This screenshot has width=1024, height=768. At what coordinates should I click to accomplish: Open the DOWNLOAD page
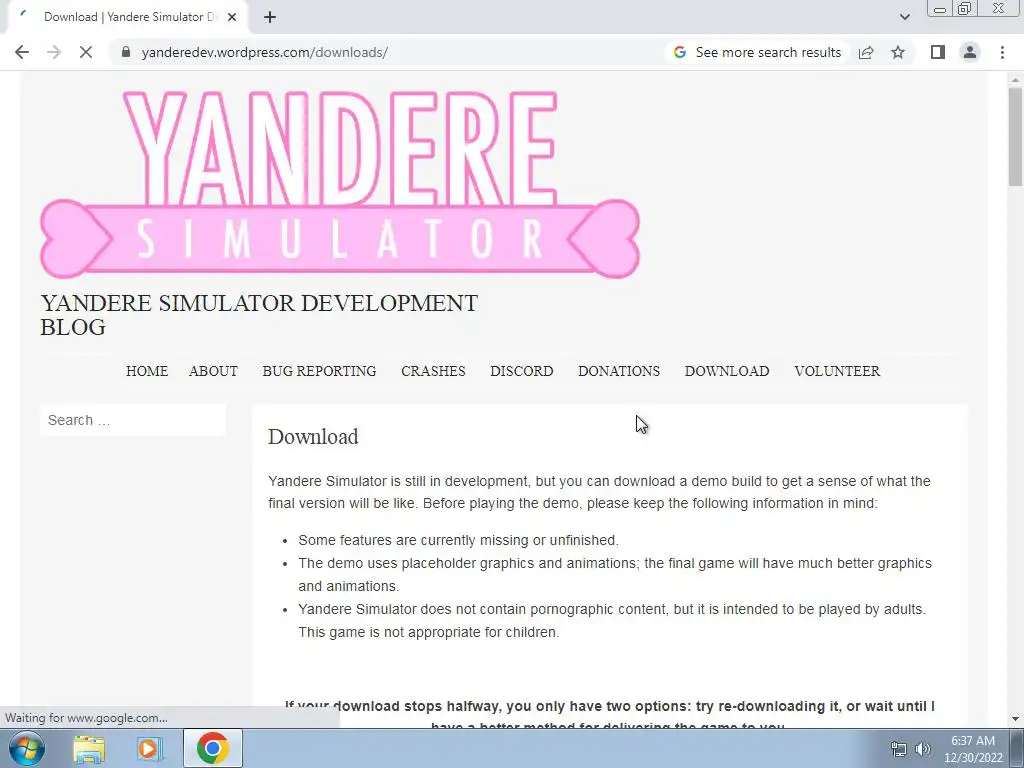727,371
